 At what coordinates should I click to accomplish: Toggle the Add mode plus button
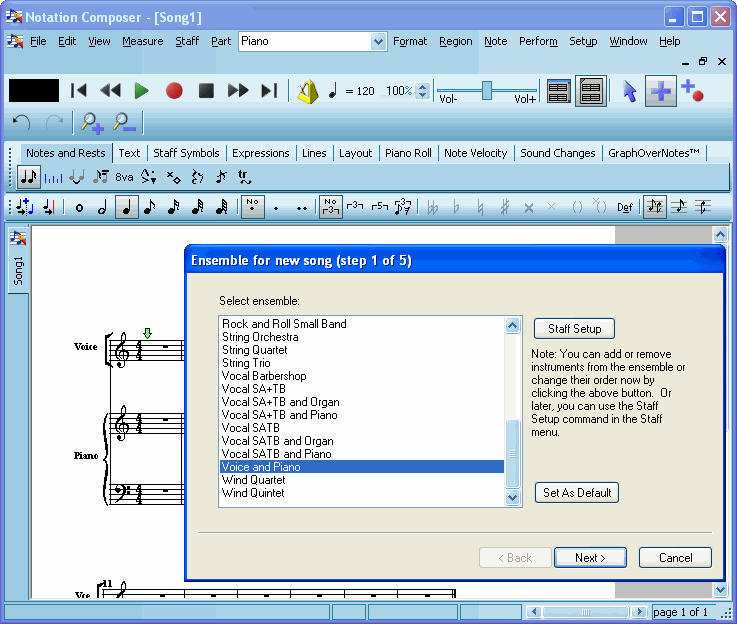[x=660, y=91]
